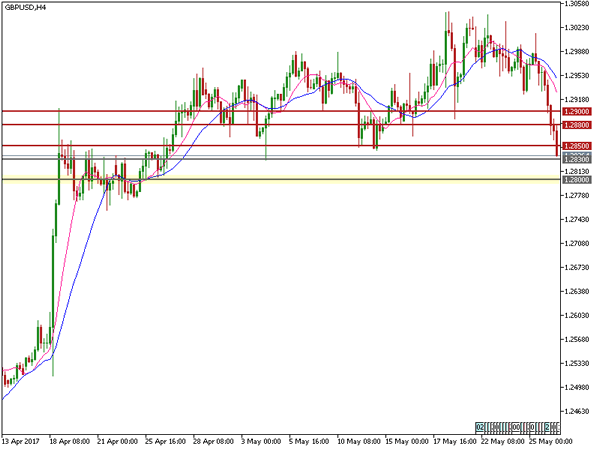
Task: Click the 1.29530 price axis value
Action: (x=577, y=76)
